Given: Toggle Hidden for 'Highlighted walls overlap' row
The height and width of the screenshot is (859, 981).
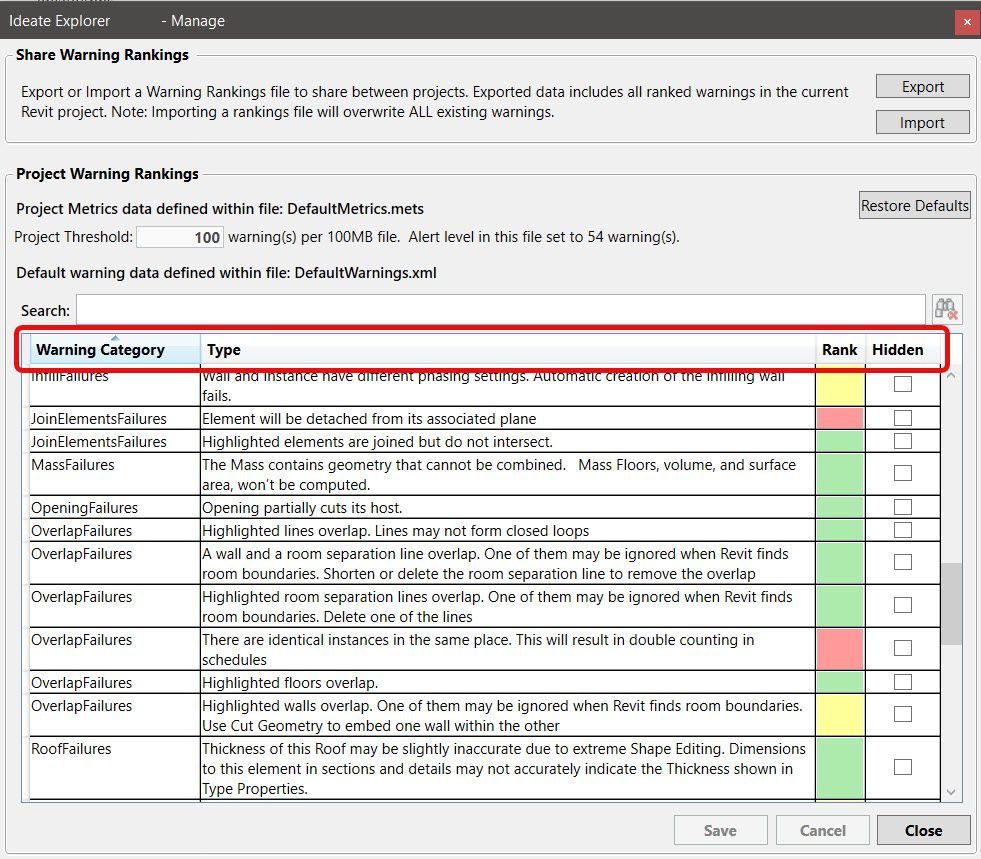Looking at the screenshot, I should point(903,714).
